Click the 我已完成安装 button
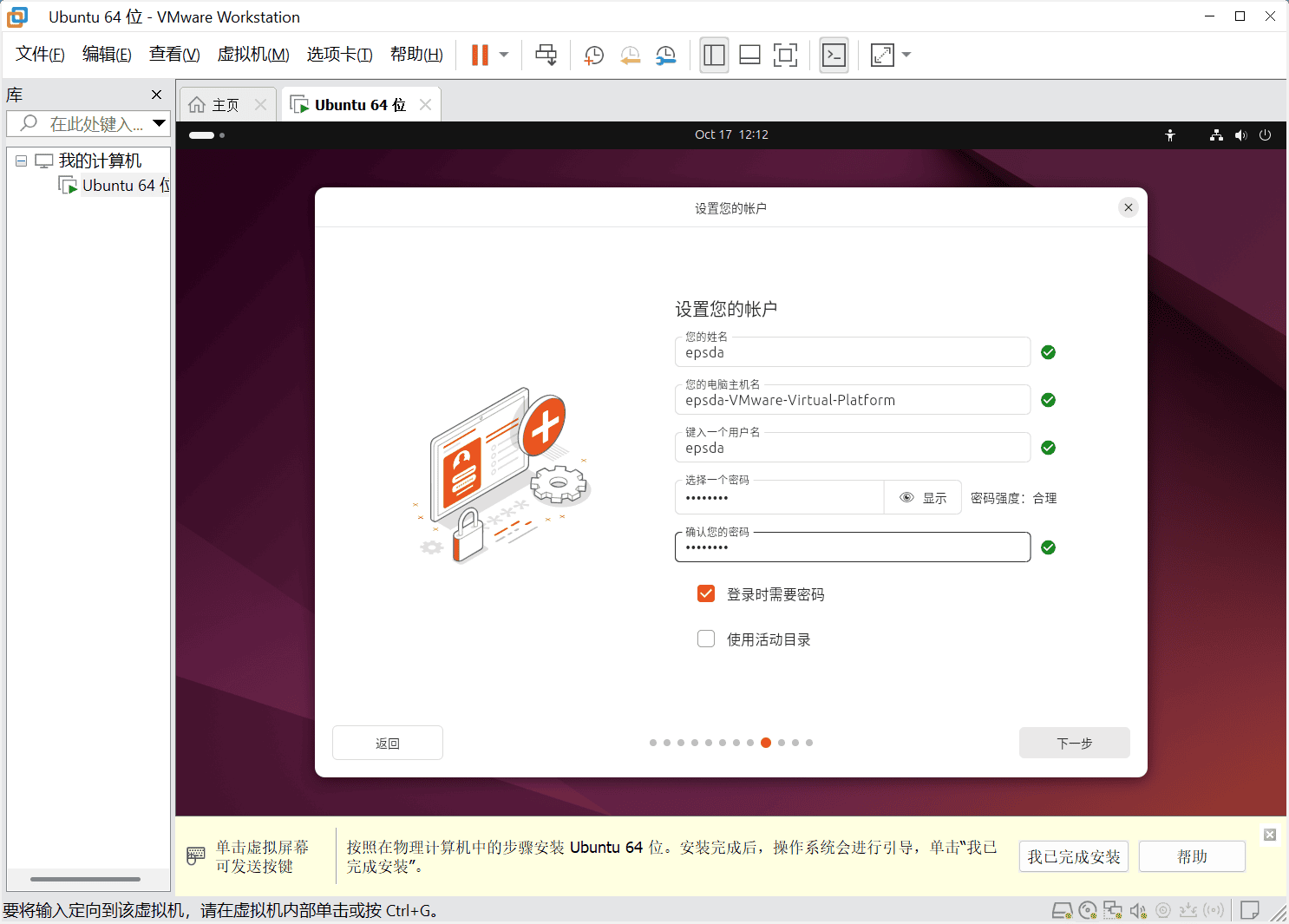 pyautogui.click(x=1074, y=856)
